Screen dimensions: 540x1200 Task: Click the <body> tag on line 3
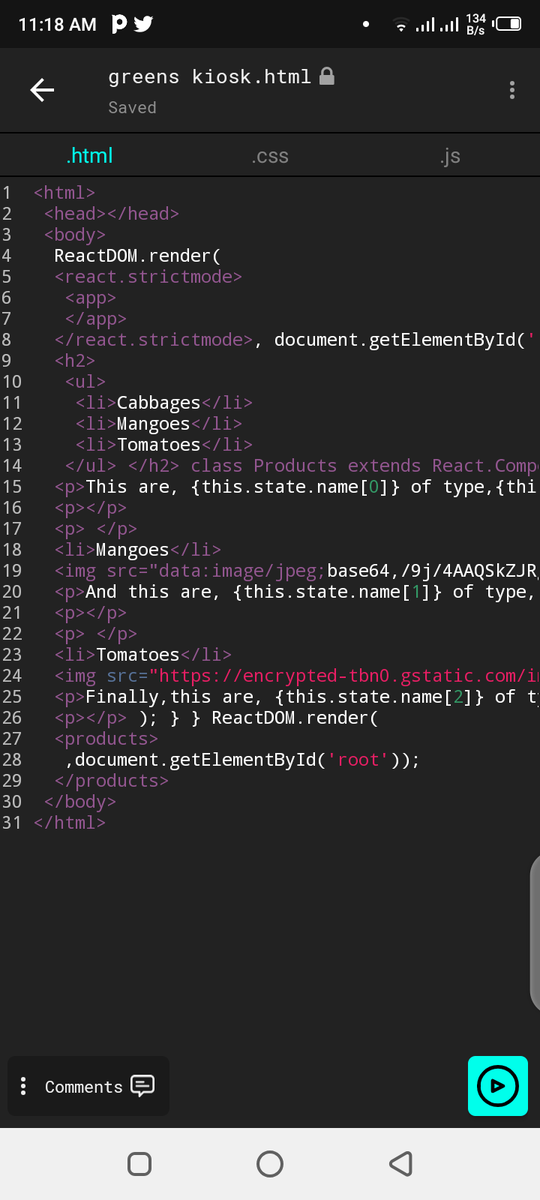[x=75, y=234]
